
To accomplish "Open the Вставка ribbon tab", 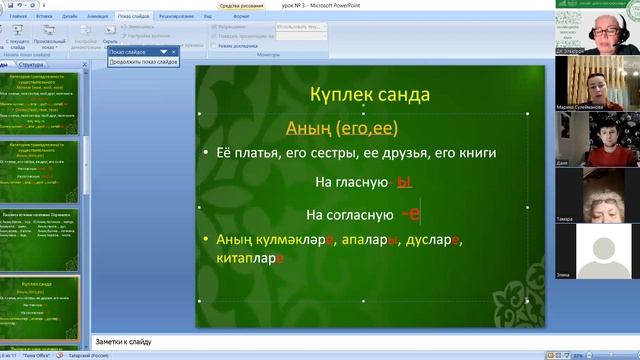I will 44,16.
